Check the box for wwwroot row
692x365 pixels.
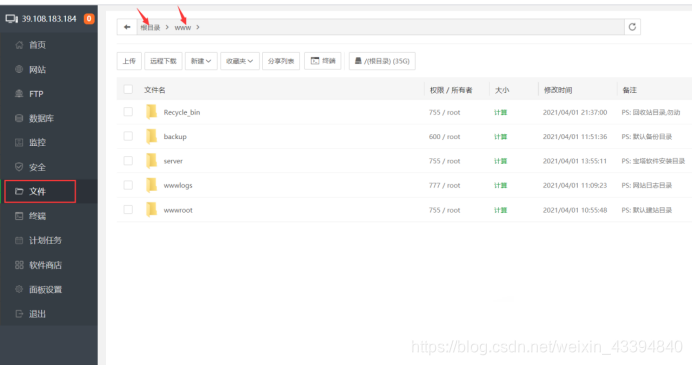pos(128,209)
